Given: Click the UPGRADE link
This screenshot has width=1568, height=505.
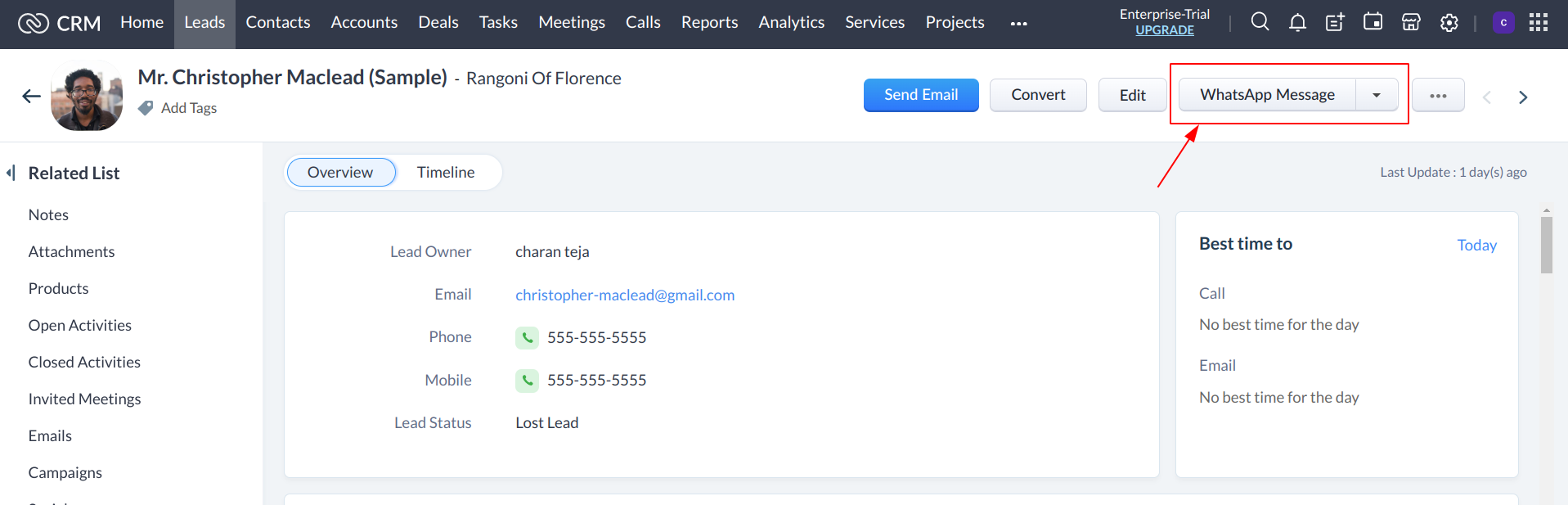Looking at the screenshot, I should click(1165, 30).
